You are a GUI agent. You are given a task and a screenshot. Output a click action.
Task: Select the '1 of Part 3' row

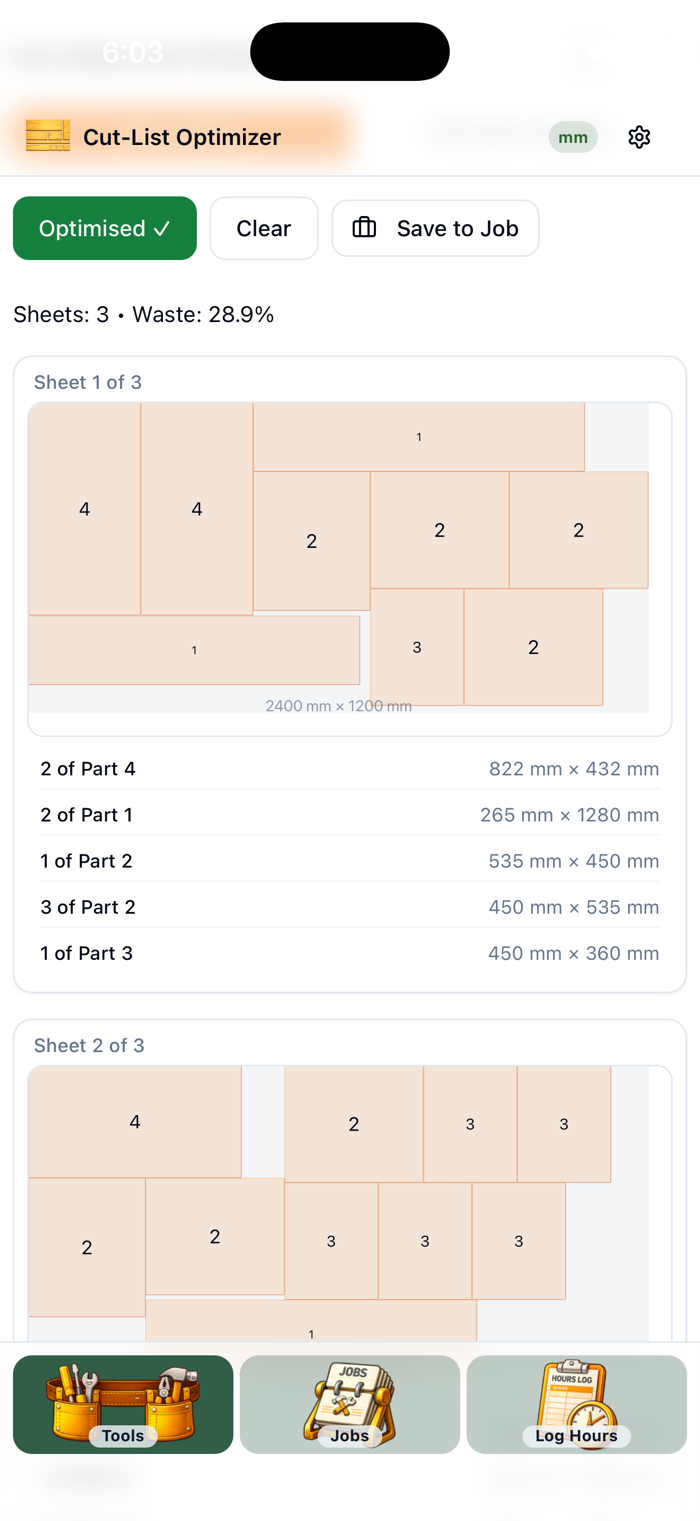click(350, 953)
